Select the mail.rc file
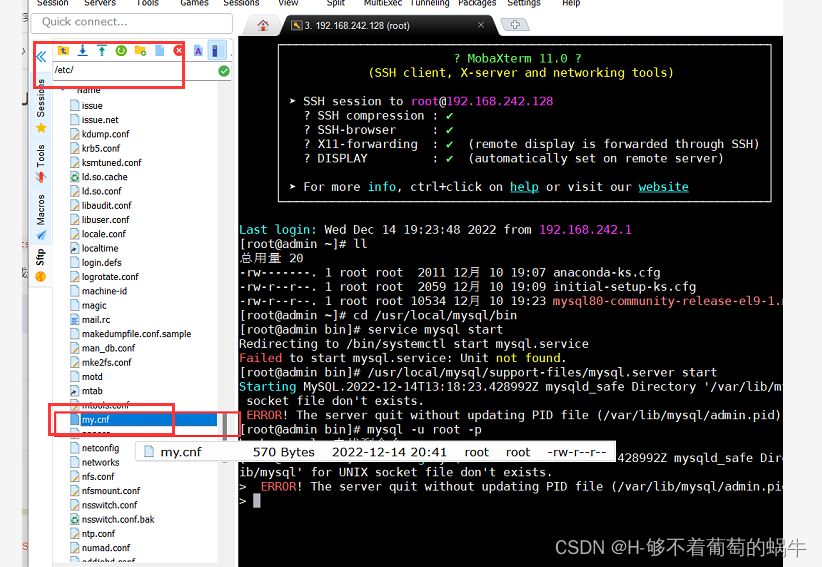822x567 pixels. click(x=96, y=320)
